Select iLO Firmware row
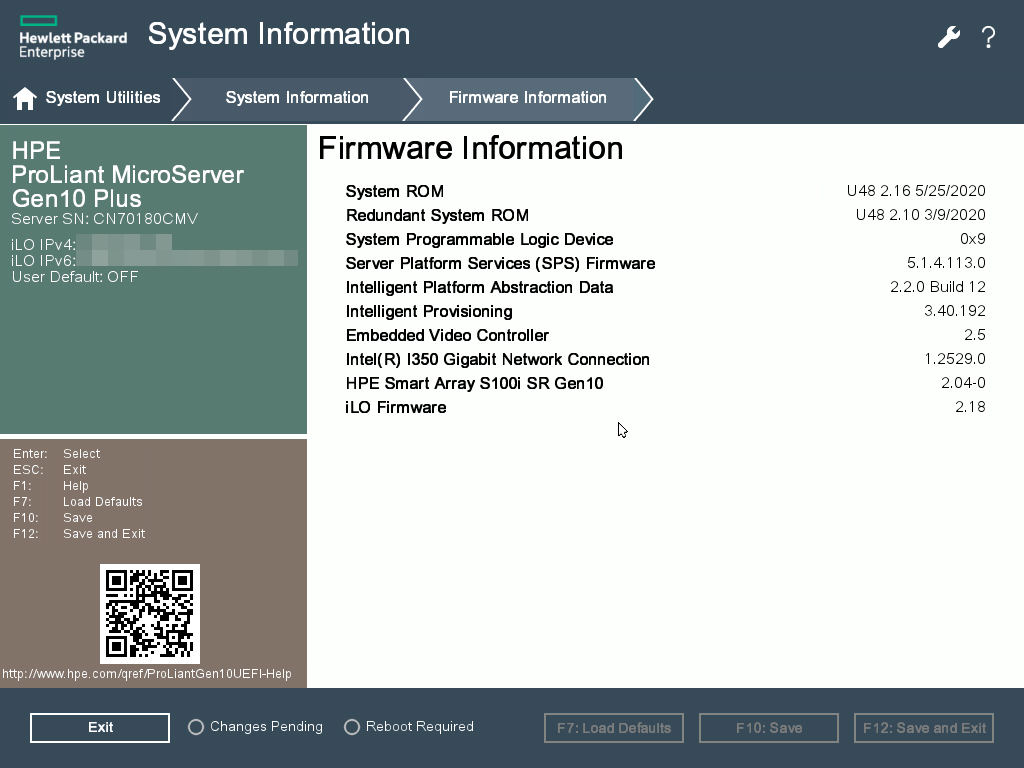Screen dimensions: 1024x768 [665, 408]
